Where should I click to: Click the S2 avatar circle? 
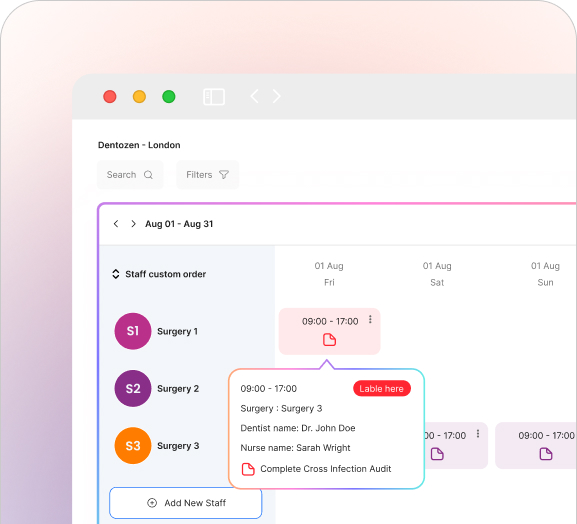133,388
